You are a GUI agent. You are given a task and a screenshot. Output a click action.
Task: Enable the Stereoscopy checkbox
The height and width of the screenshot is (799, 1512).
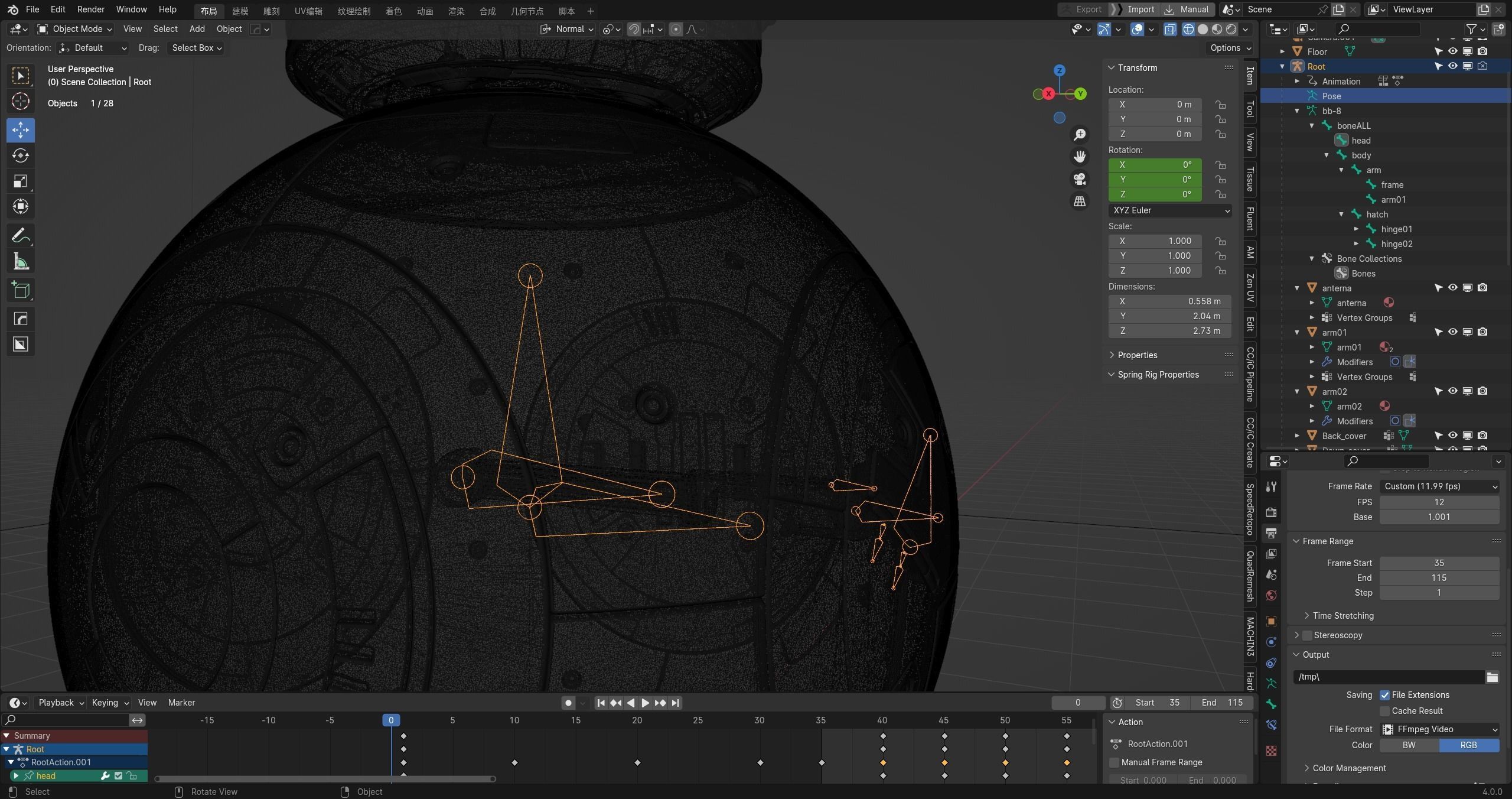tap(1307, 635)
